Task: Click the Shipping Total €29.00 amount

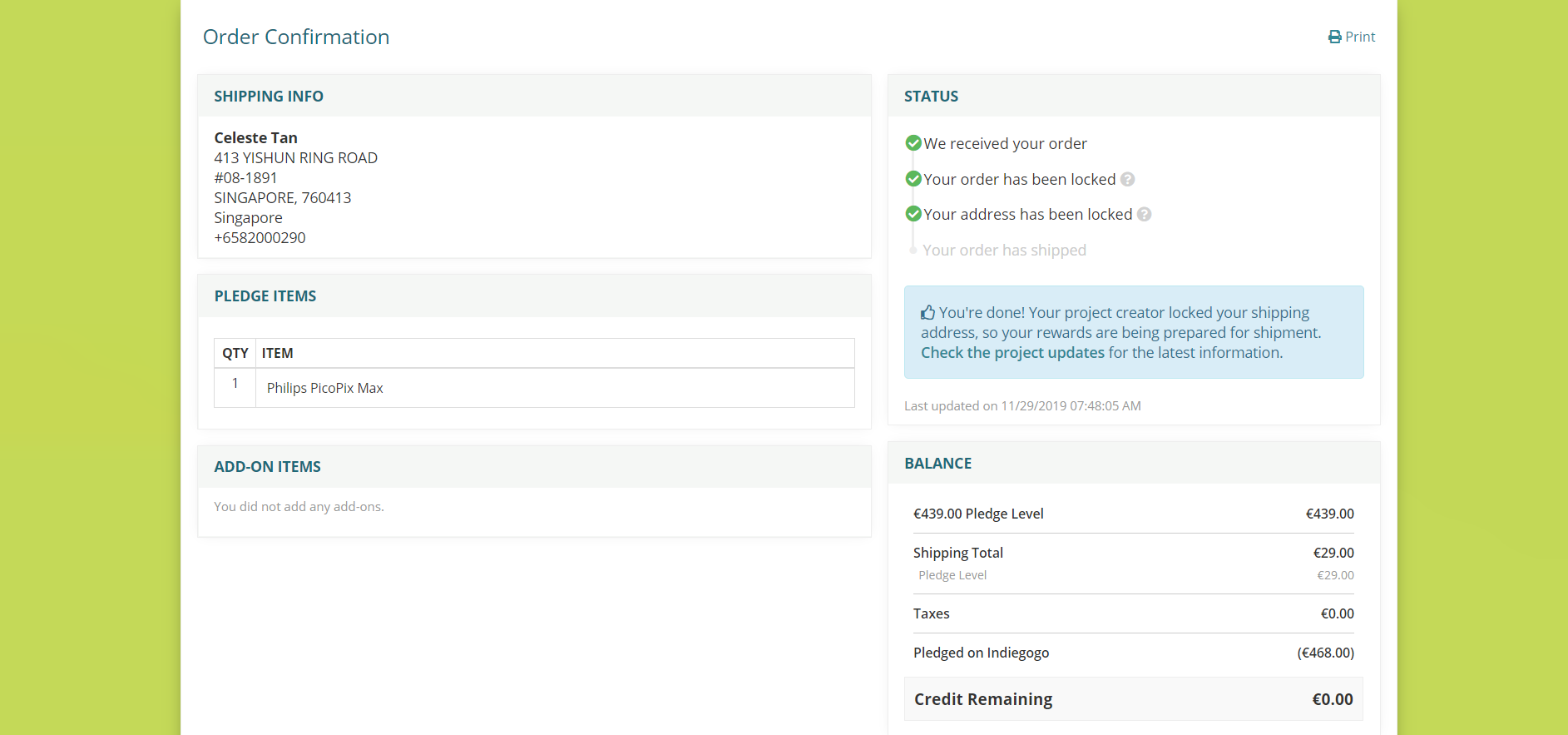Action: pos(1333,553)
